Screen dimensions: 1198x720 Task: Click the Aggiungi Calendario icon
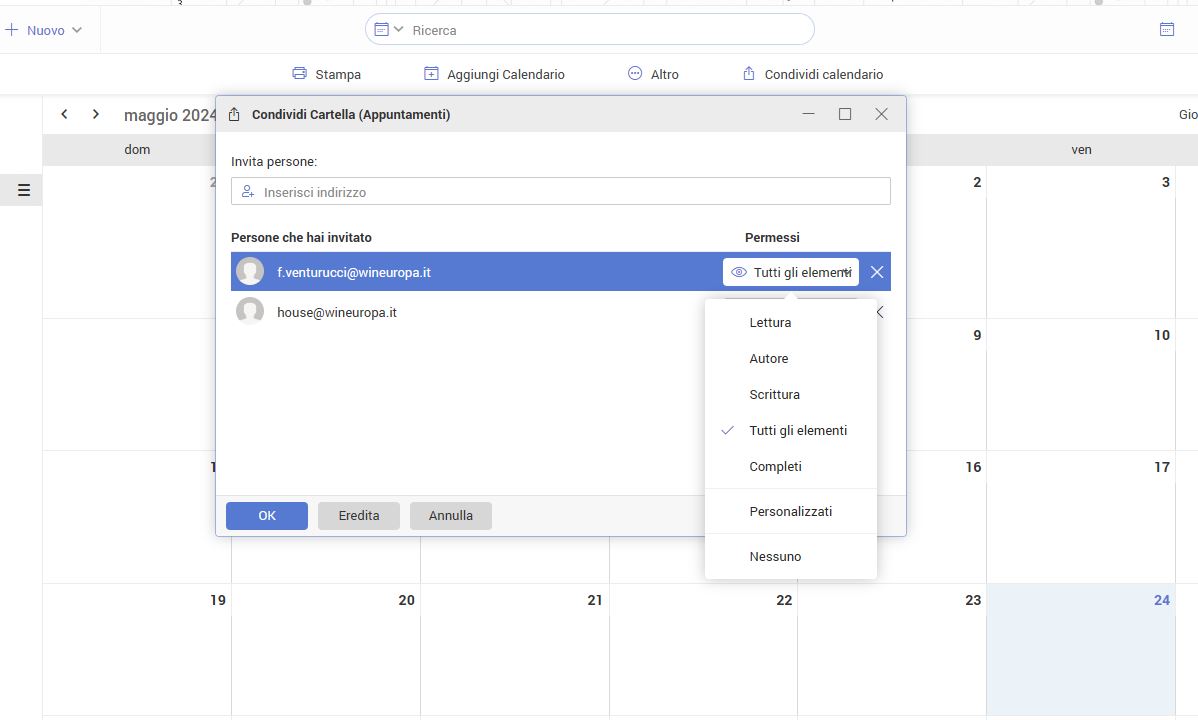click(431, 74)
